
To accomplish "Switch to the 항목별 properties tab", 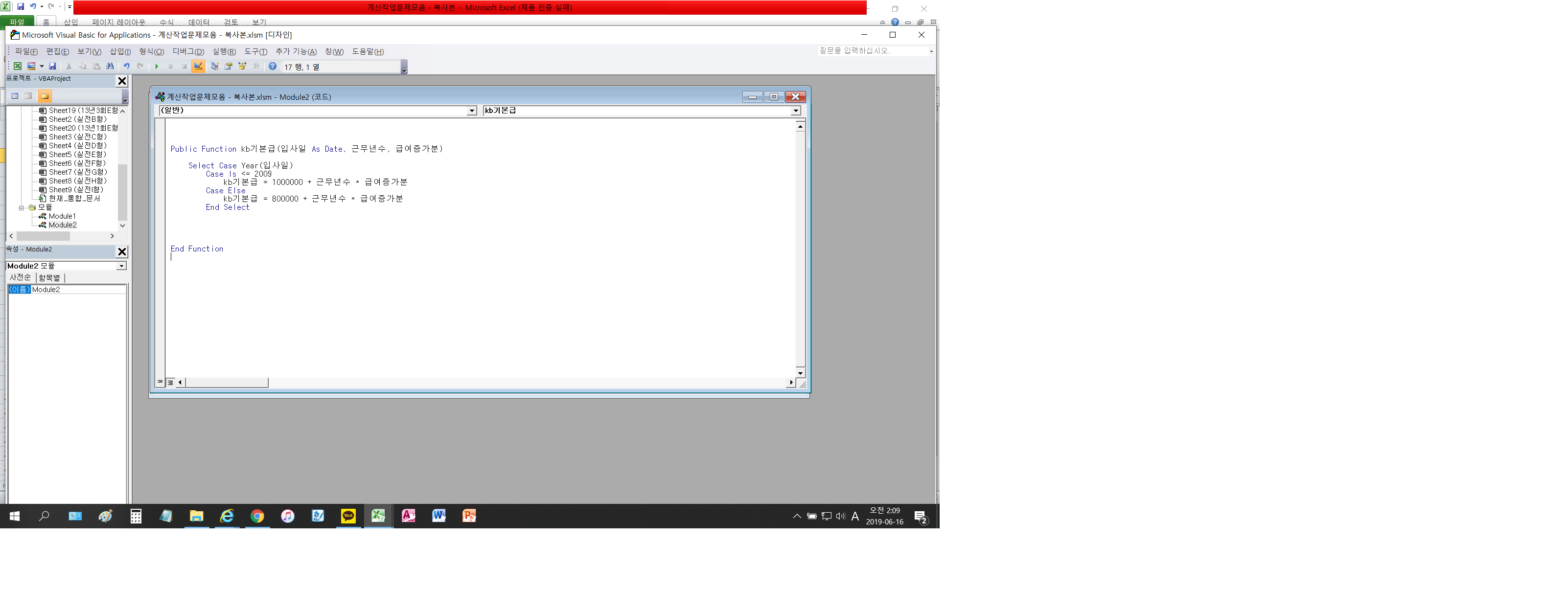I will (49, 277).
